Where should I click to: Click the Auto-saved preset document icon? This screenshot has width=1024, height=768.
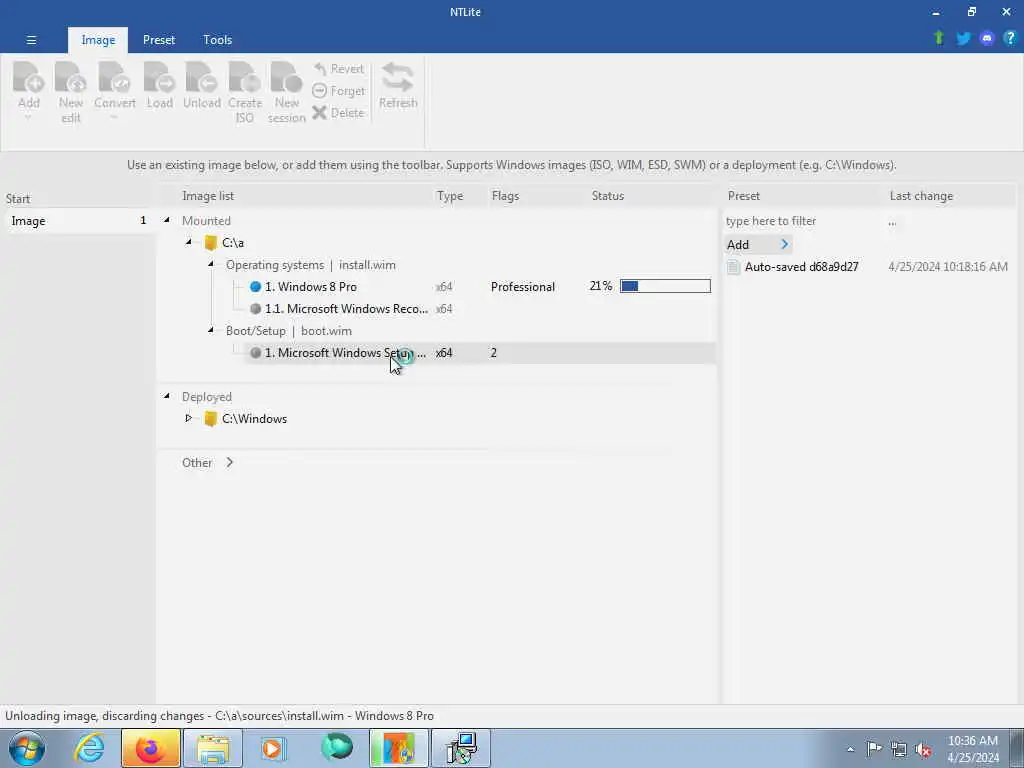733,266
